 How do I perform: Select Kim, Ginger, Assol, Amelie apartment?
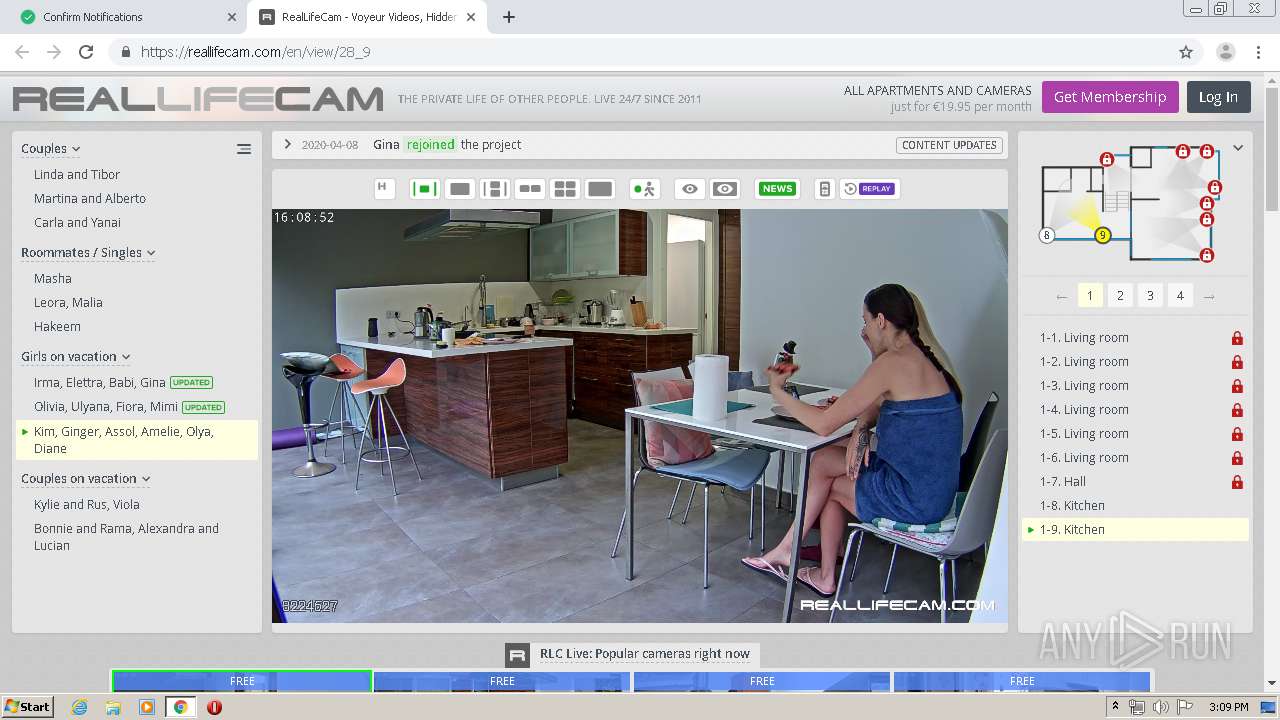coord(137,440)
